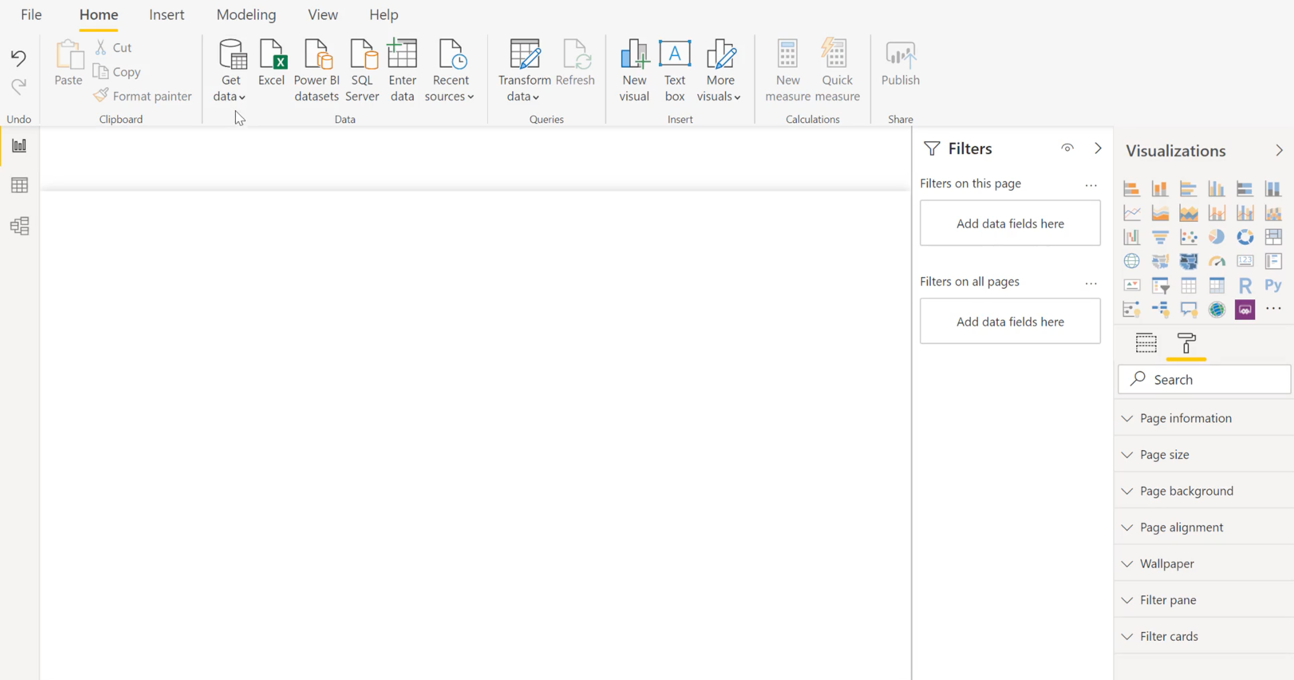This screenshot has height=680, width=1294.
Task: Select the map globe visual
Action: click(1131, 261)
